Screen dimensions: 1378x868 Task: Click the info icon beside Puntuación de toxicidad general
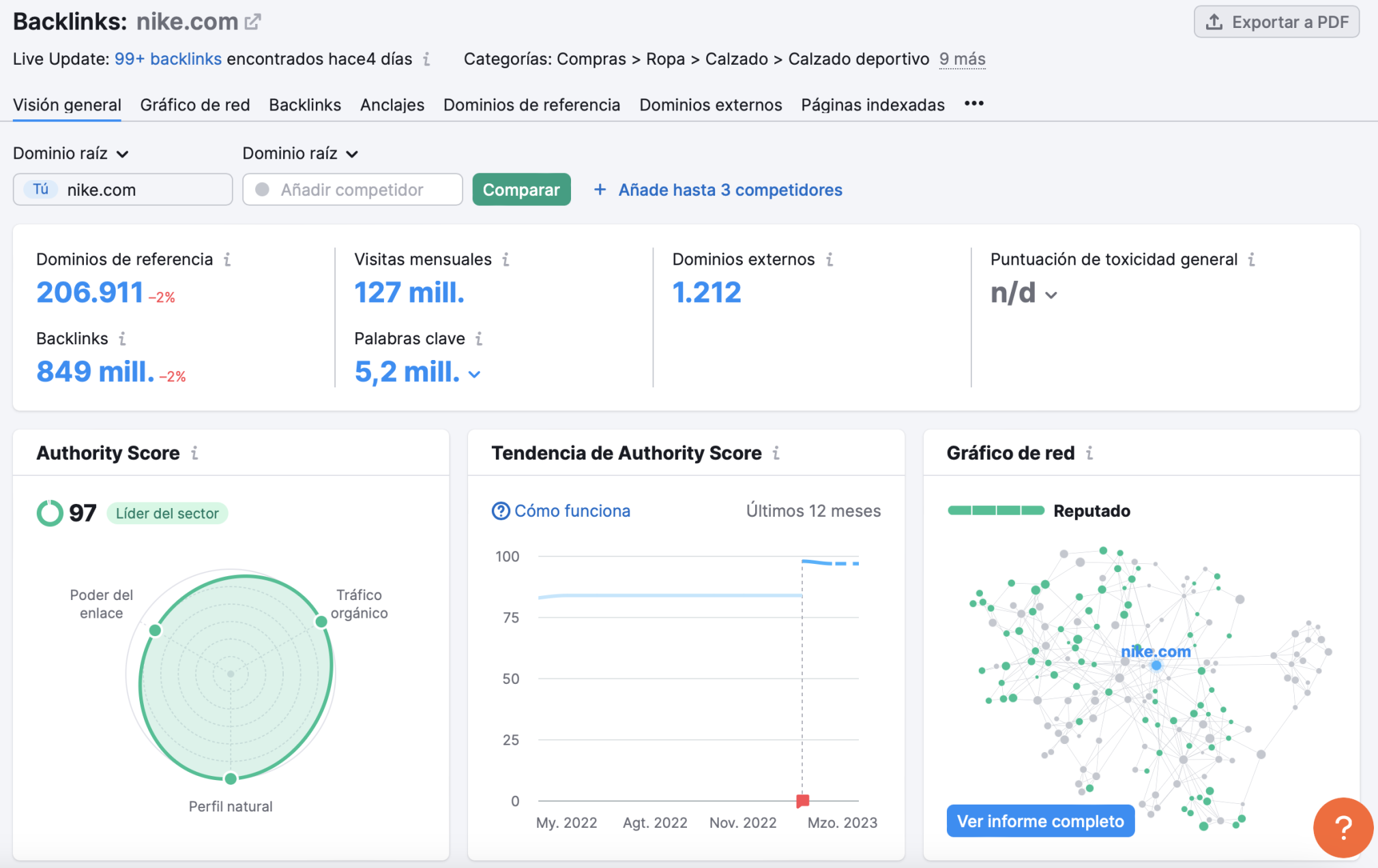pos(1252,258)
